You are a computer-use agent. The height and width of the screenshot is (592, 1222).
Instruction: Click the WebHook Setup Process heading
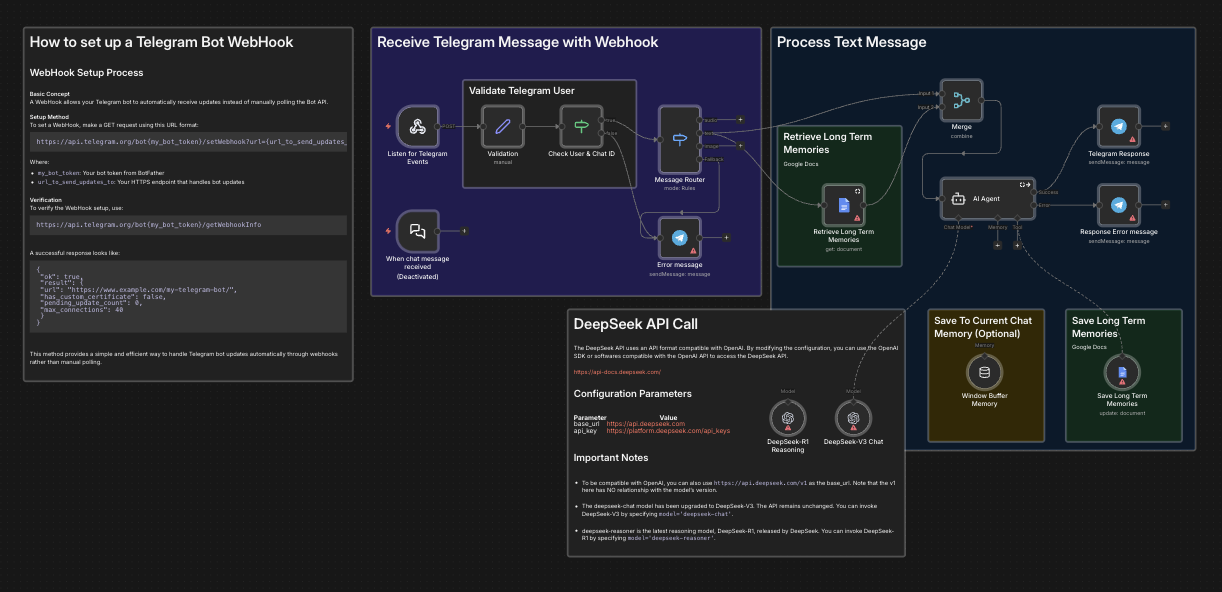pos(86,73)
